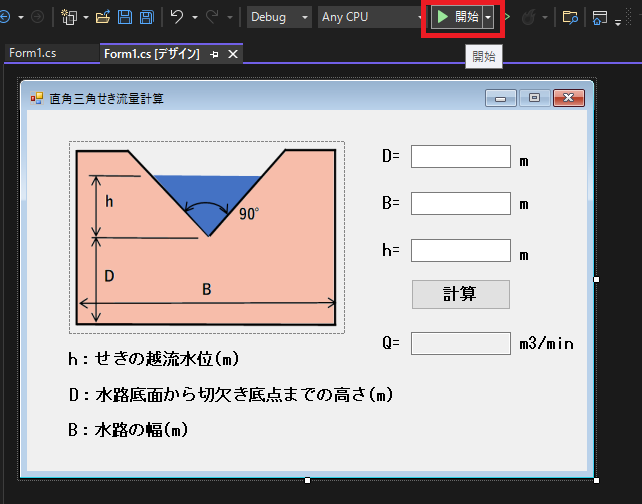Click the form's red close button
Screen dimensions: 642x504
569,98
